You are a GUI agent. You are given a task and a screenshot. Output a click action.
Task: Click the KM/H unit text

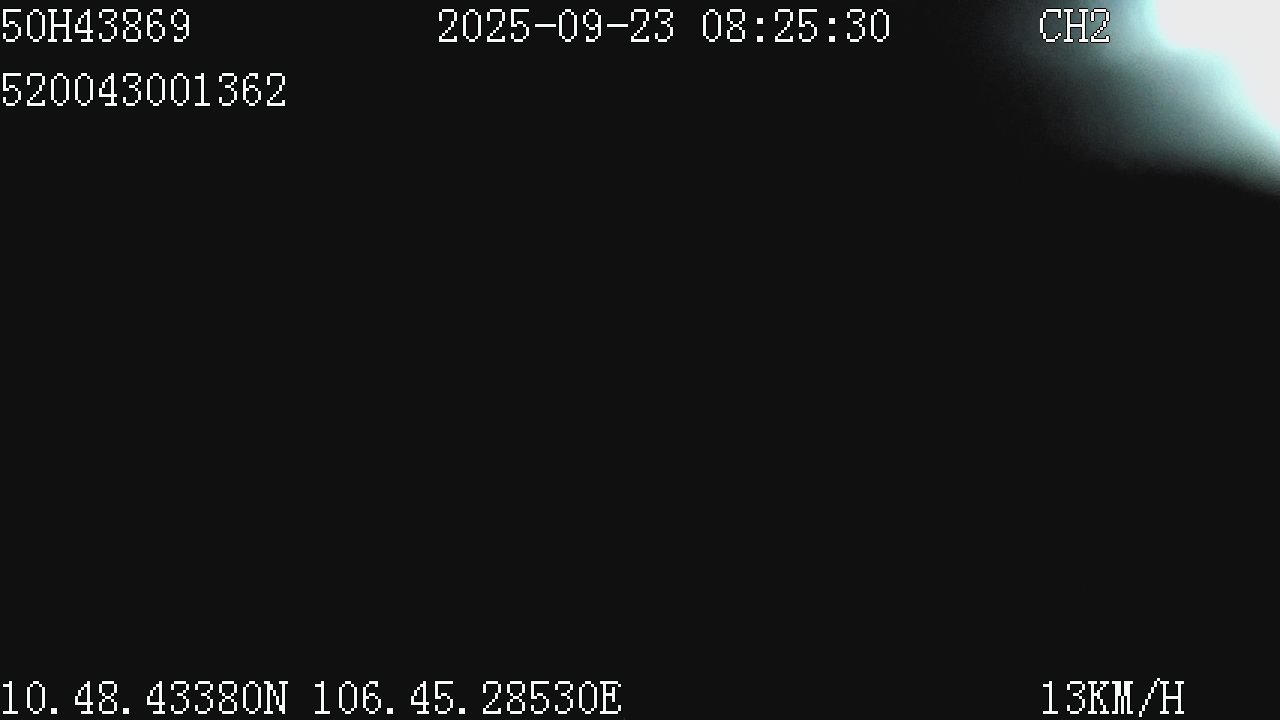tap(1136, 698)
